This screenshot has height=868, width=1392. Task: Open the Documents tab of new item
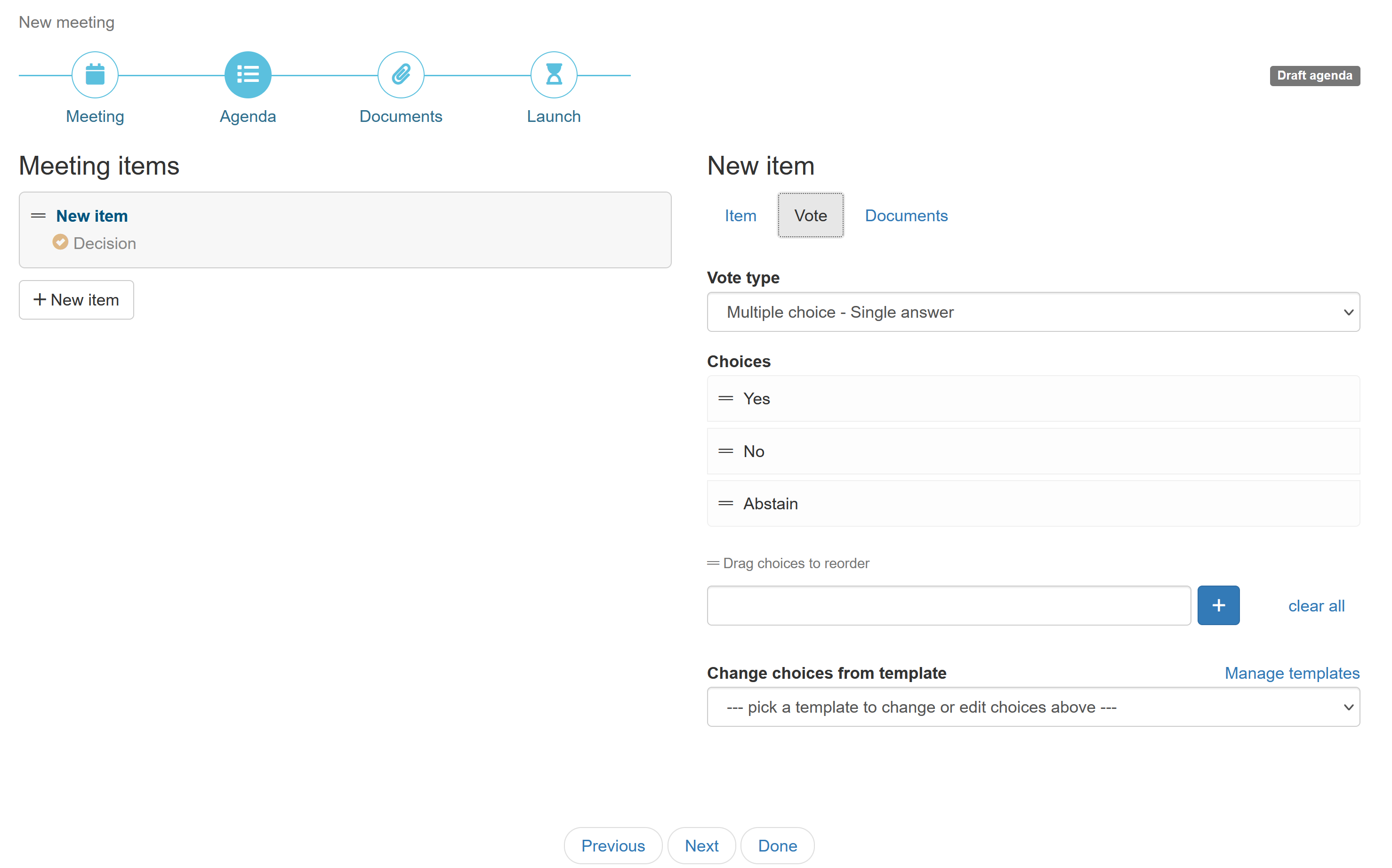[906, 215]
